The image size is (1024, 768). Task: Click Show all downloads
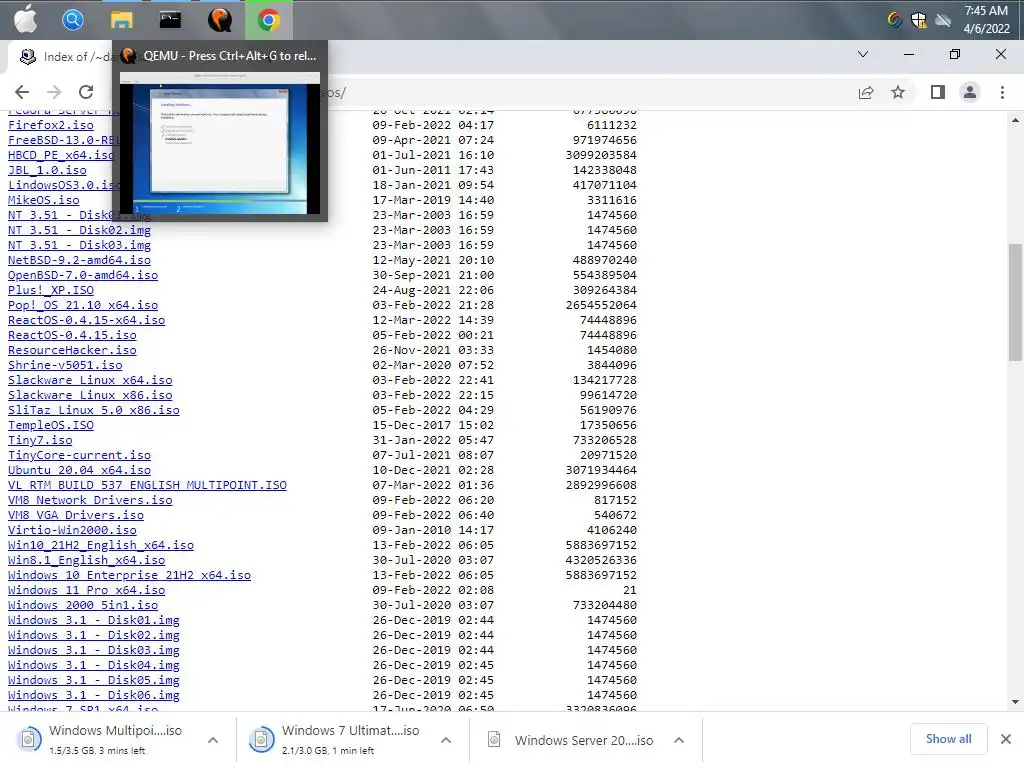[948, 739]
